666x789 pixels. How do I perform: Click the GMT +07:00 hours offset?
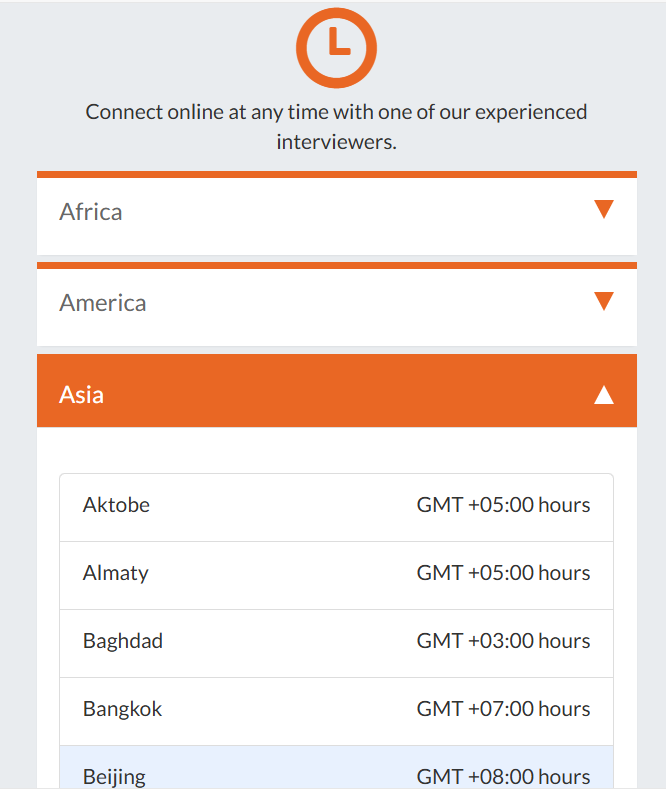[x=503, y=709]
